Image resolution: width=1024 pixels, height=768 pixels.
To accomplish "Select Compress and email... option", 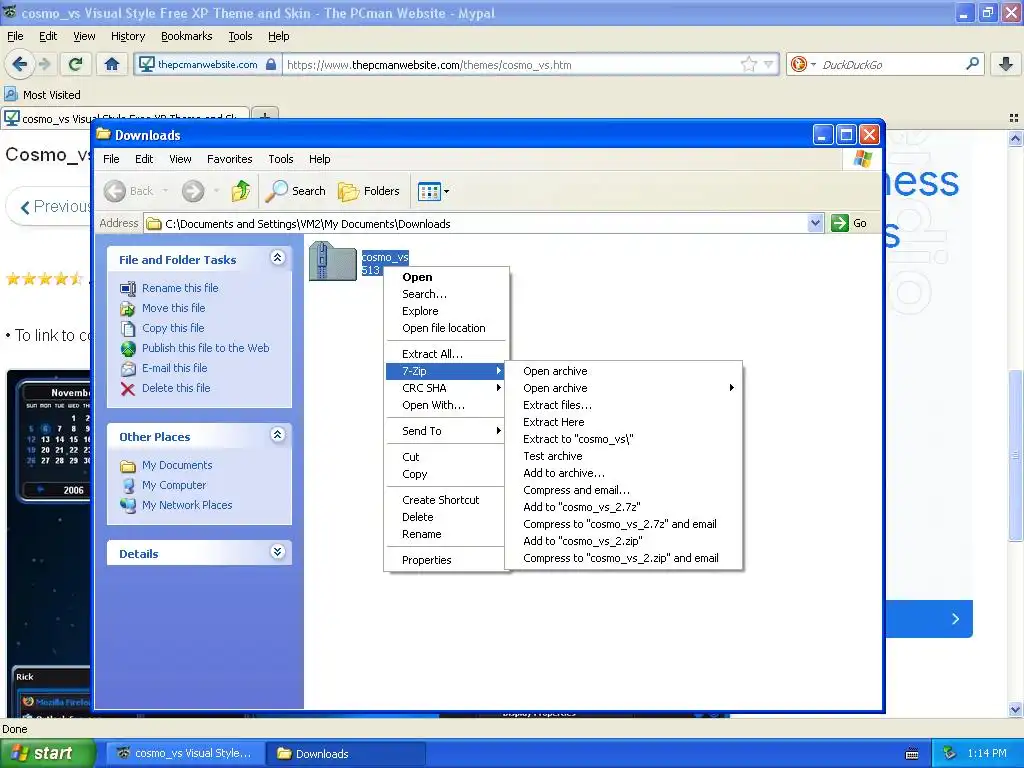I will 624,490.
